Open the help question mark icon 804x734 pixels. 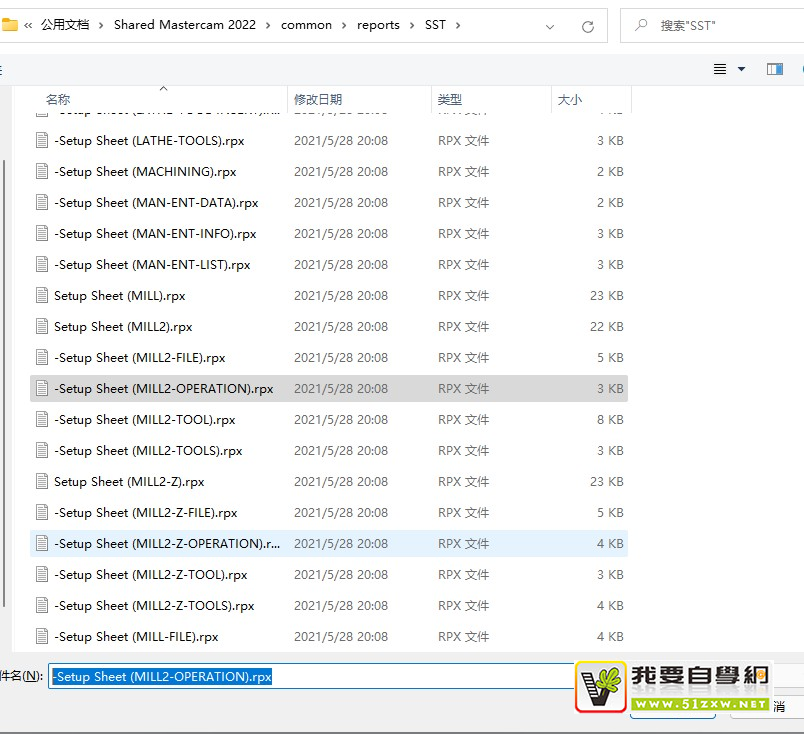click(801, 69)
